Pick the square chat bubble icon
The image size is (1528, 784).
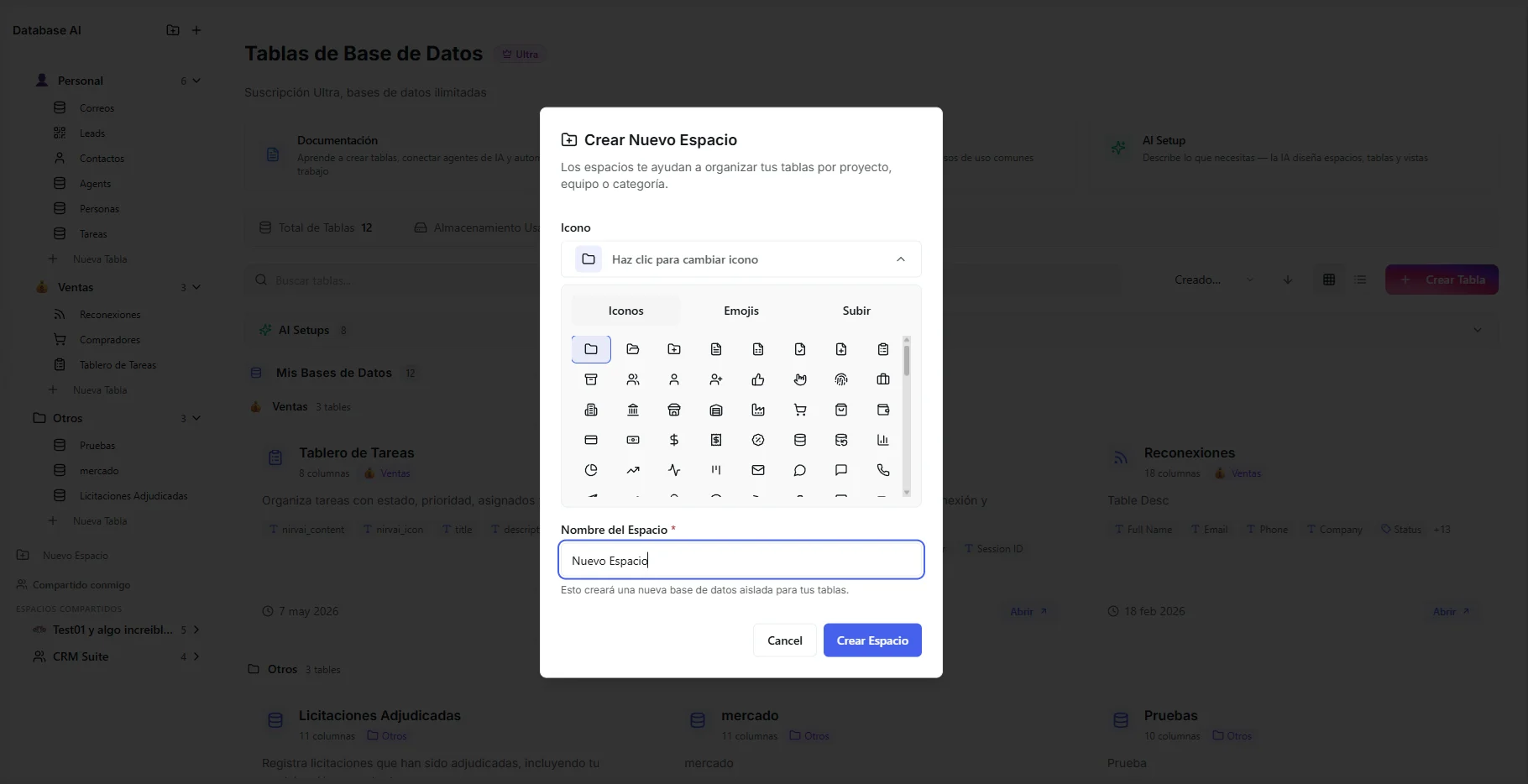point(841,470)
